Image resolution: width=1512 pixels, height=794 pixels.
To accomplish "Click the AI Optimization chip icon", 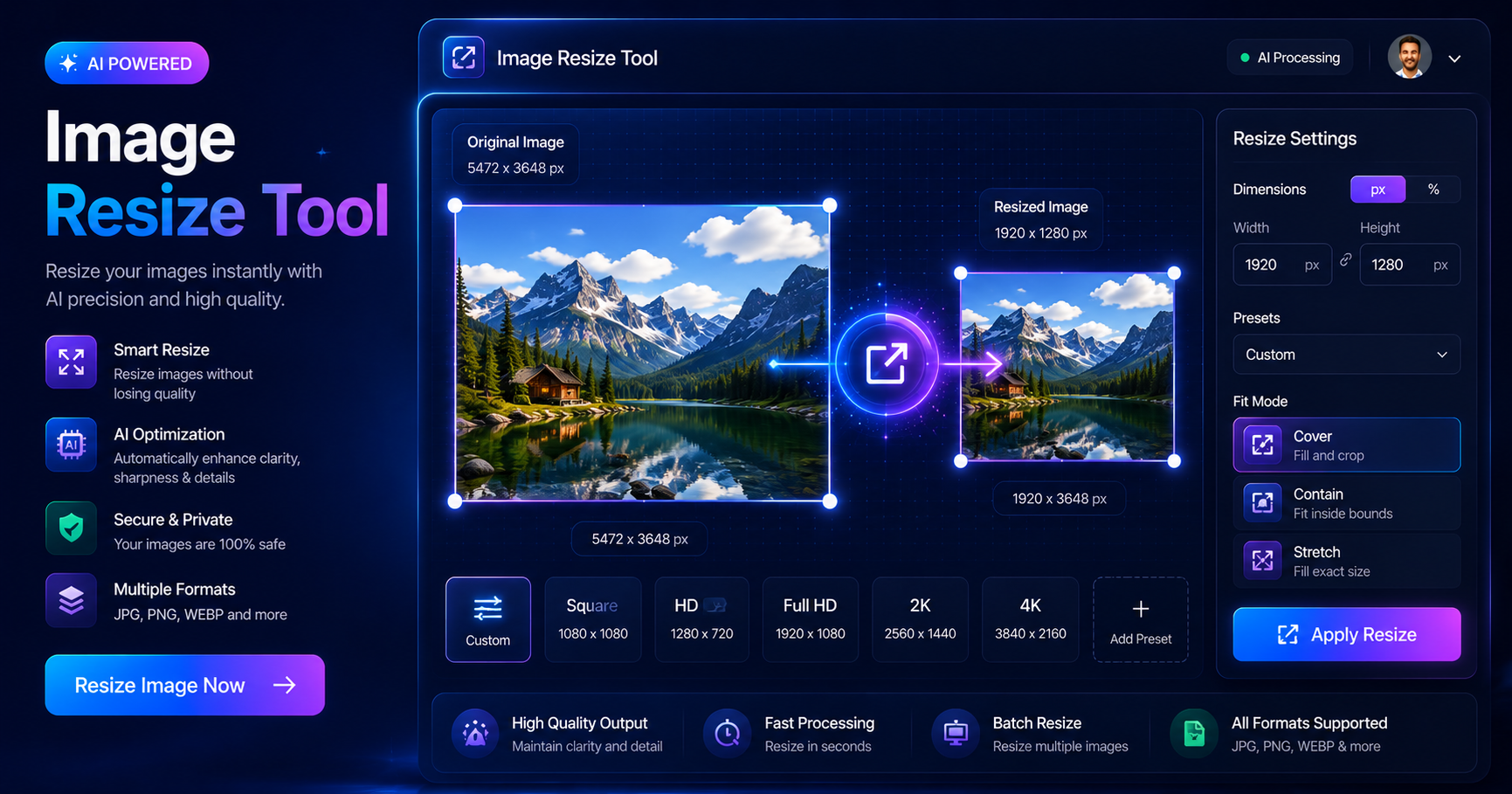I will 71,445.
